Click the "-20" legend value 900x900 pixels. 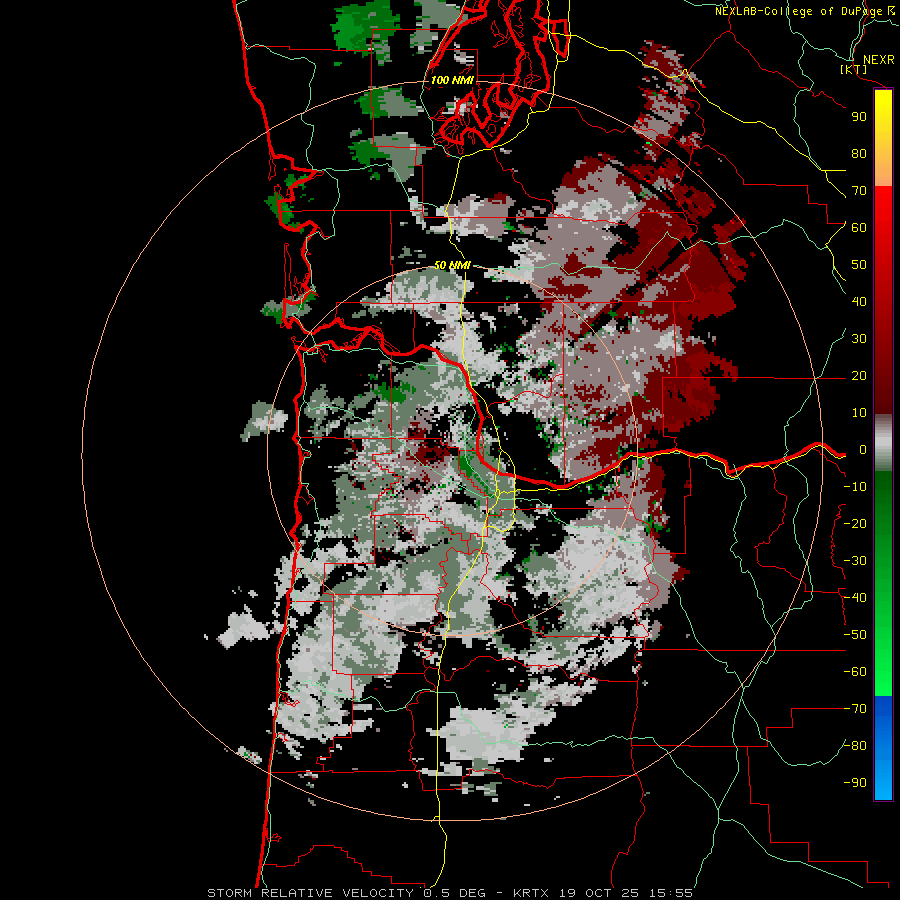855,524
